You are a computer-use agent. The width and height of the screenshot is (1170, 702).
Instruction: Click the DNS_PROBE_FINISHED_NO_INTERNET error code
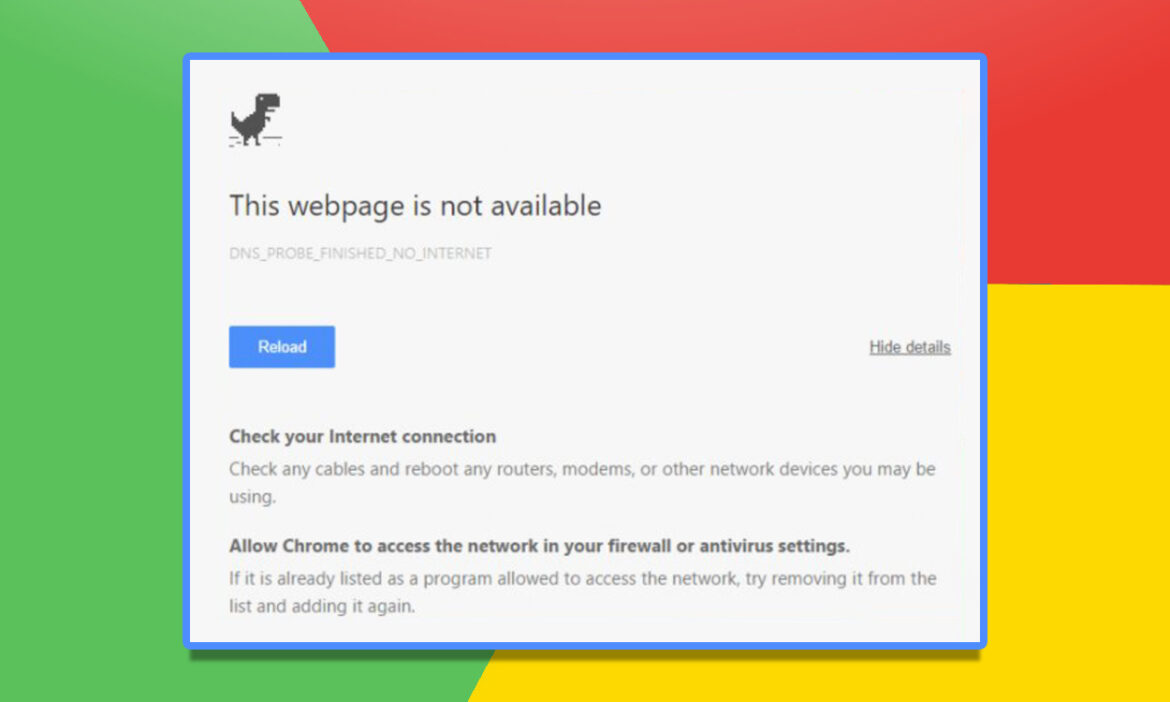[x=360, y=254]
